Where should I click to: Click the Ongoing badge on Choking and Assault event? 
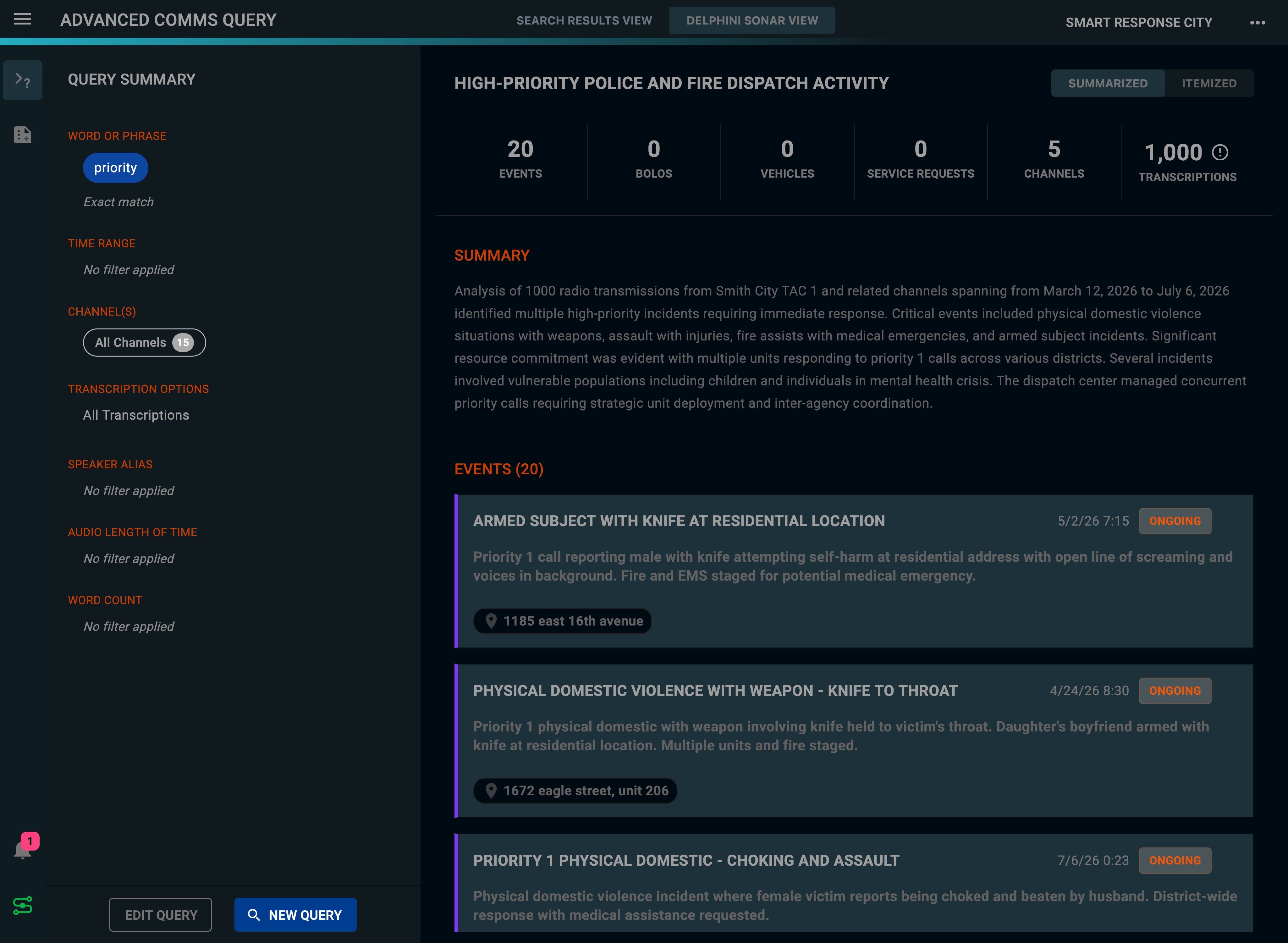1175,860
